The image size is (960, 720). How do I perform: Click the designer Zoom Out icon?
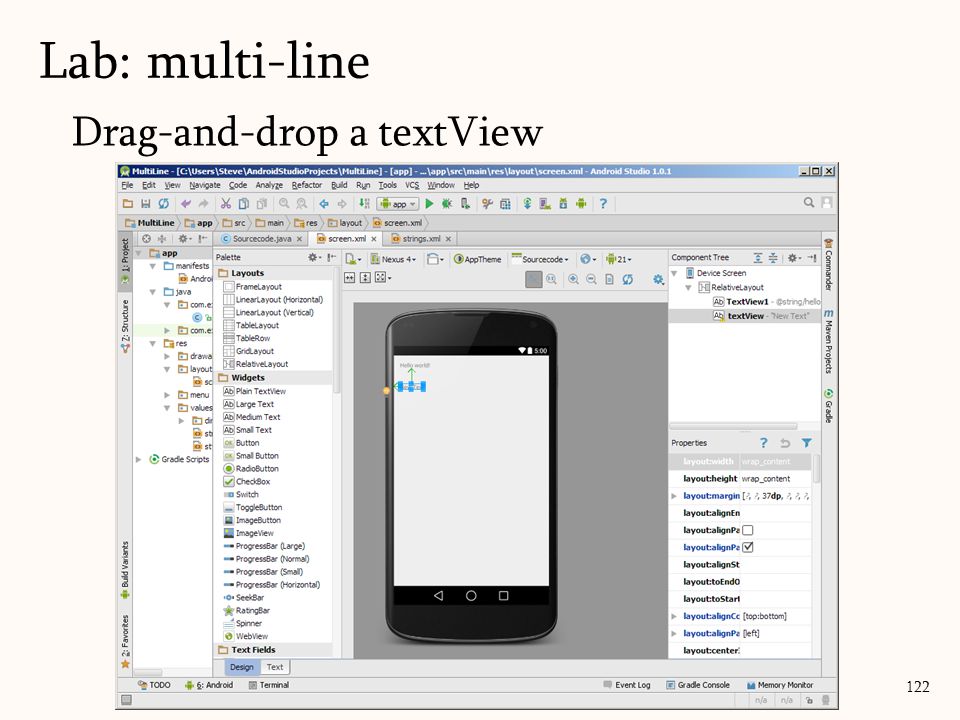click(591, 279)
